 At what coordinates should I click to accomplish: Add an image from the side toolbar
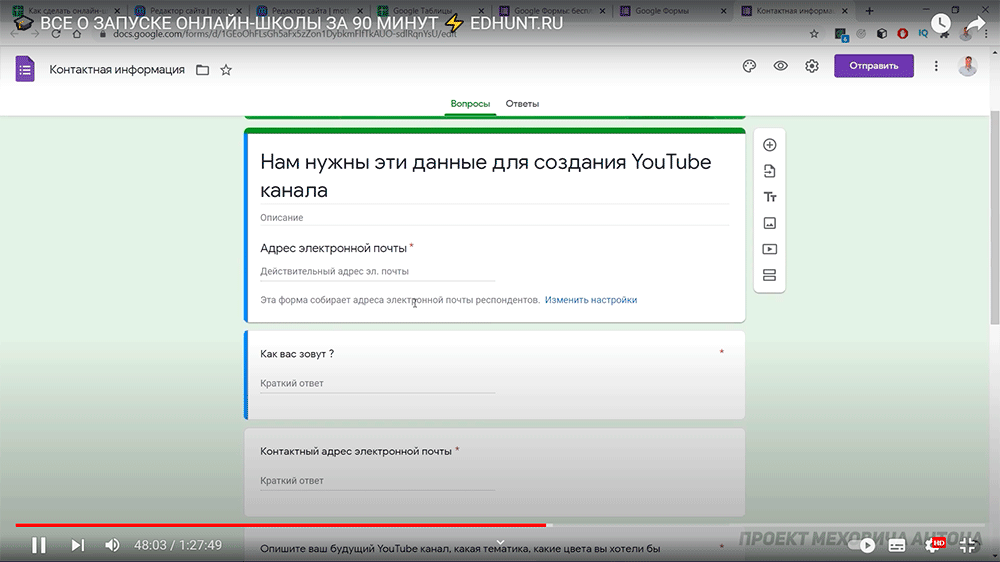[770, 223]
